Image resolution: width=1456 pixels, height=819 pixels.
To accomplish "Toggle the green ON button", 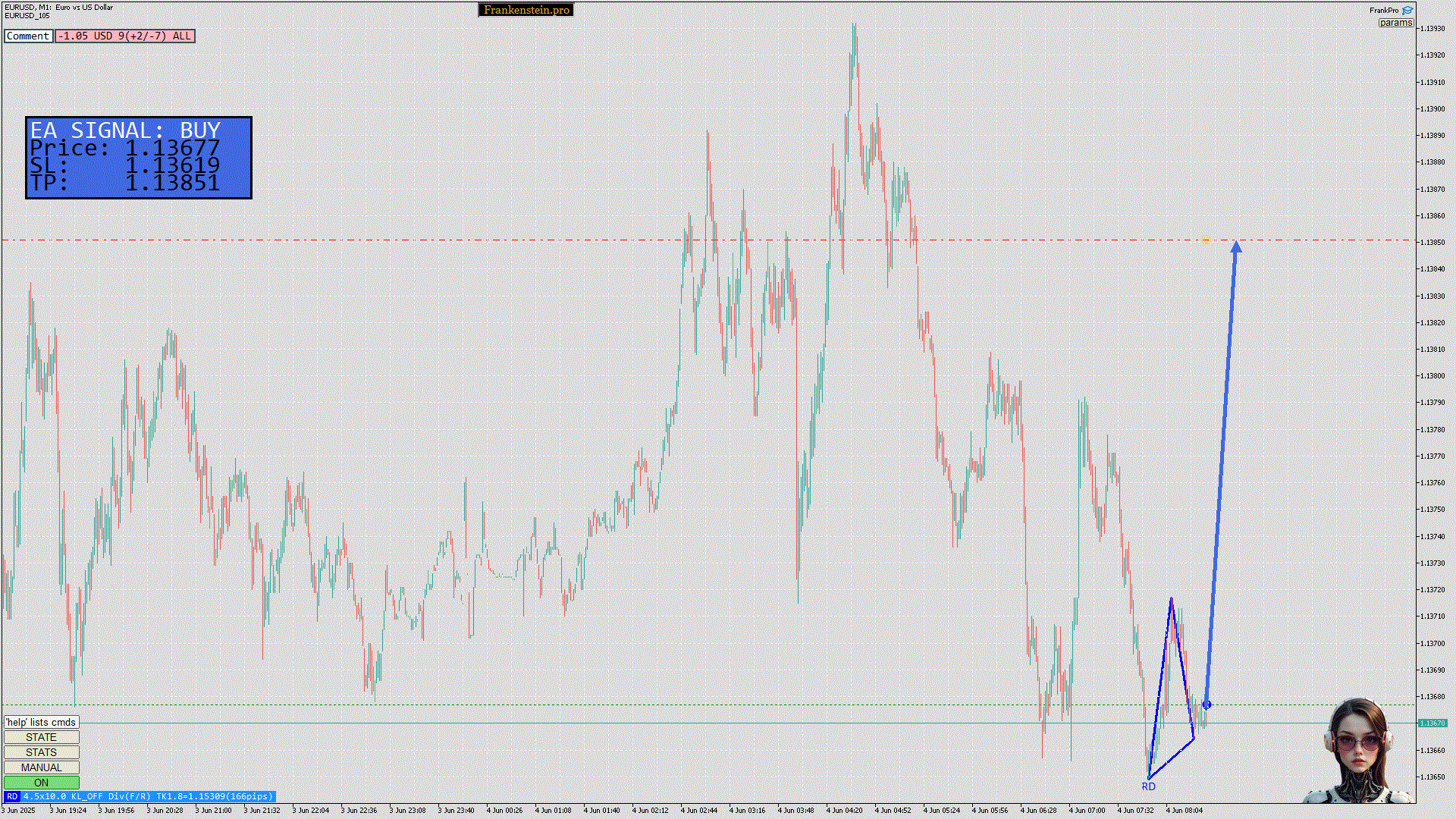I will [41, 783].
